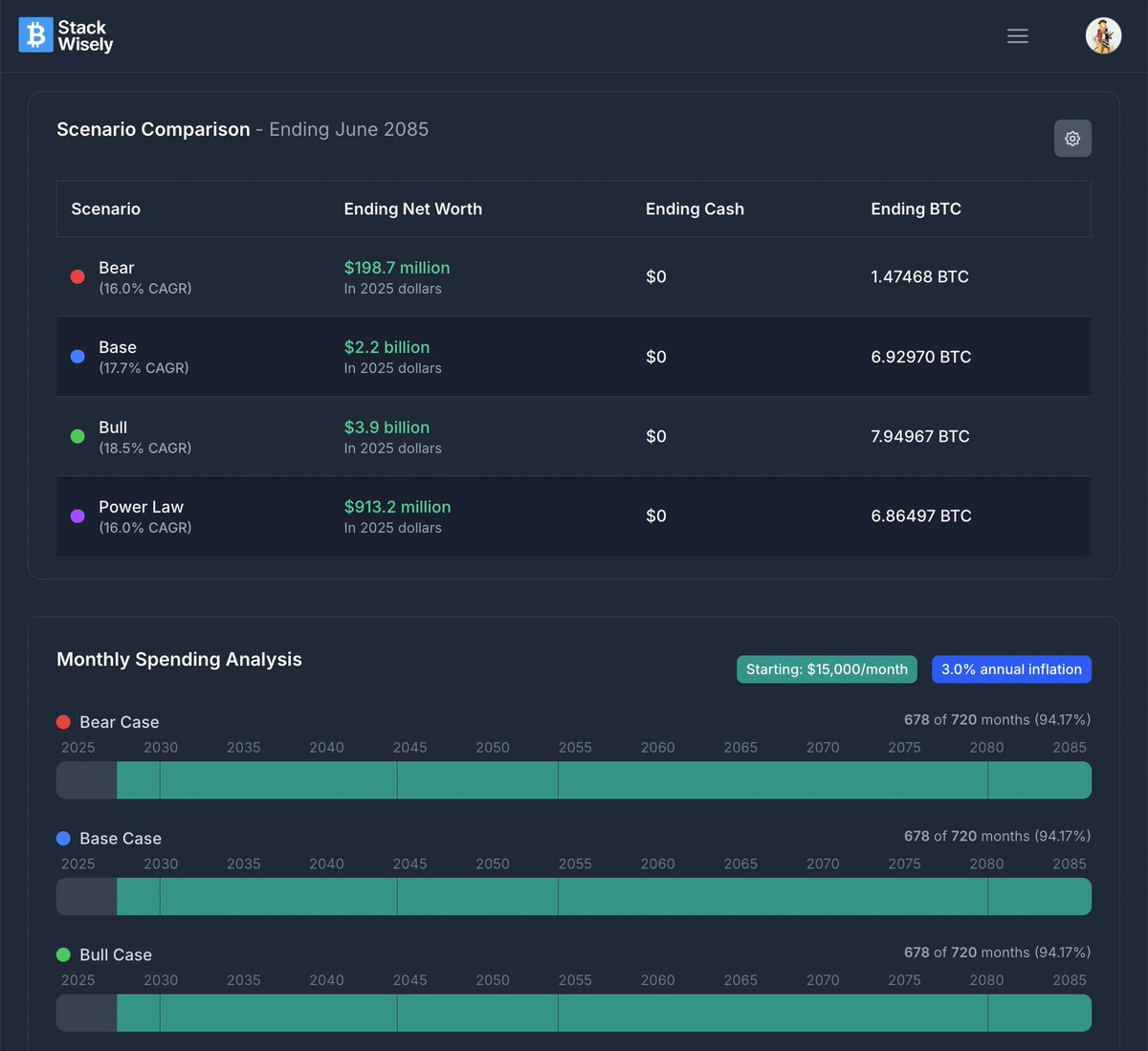Click the Stack Wisely brand name text

coord(85,35)
